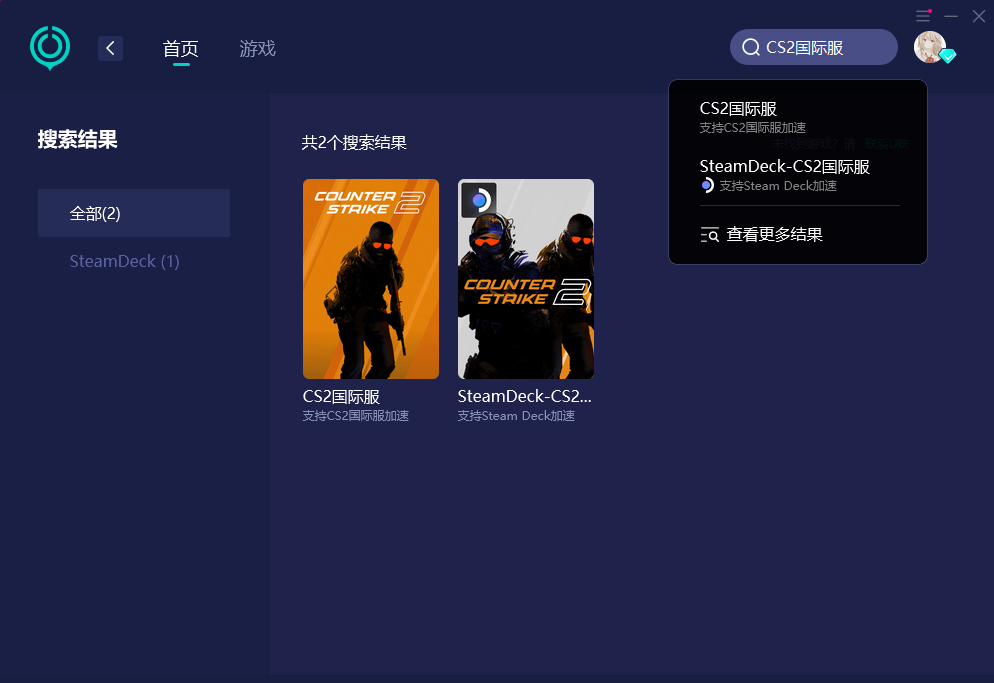Filter results by SteamDeck (1)
The width and height of the screenshot is (994, 683).
(x=125, y=261)
